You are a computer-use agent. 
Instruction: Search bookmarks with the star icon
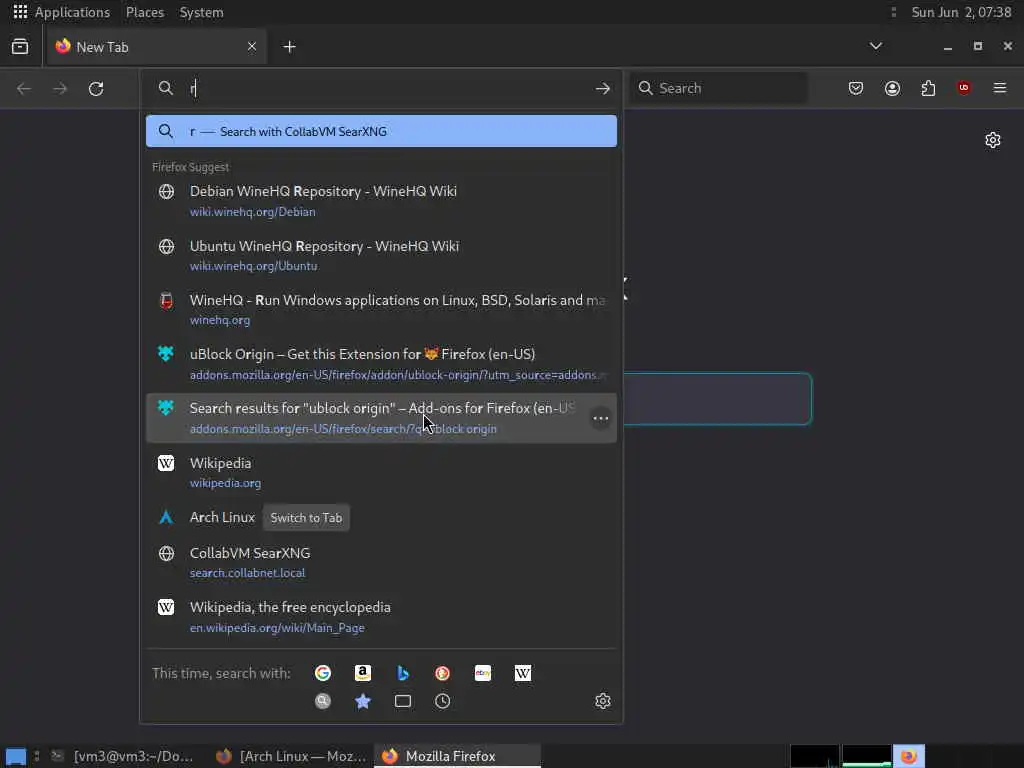coord(362,701)
